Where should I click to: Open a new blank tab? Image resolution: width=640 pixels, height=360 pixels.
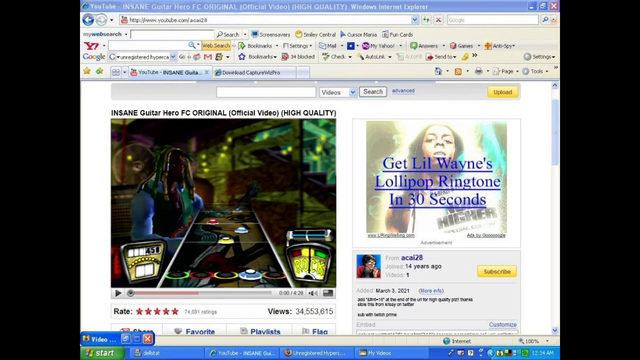[x=303, y=72]
